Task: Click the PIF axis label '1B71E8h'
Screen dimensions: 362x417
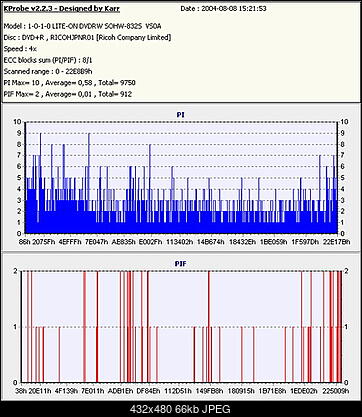Action: click(272, 391)
